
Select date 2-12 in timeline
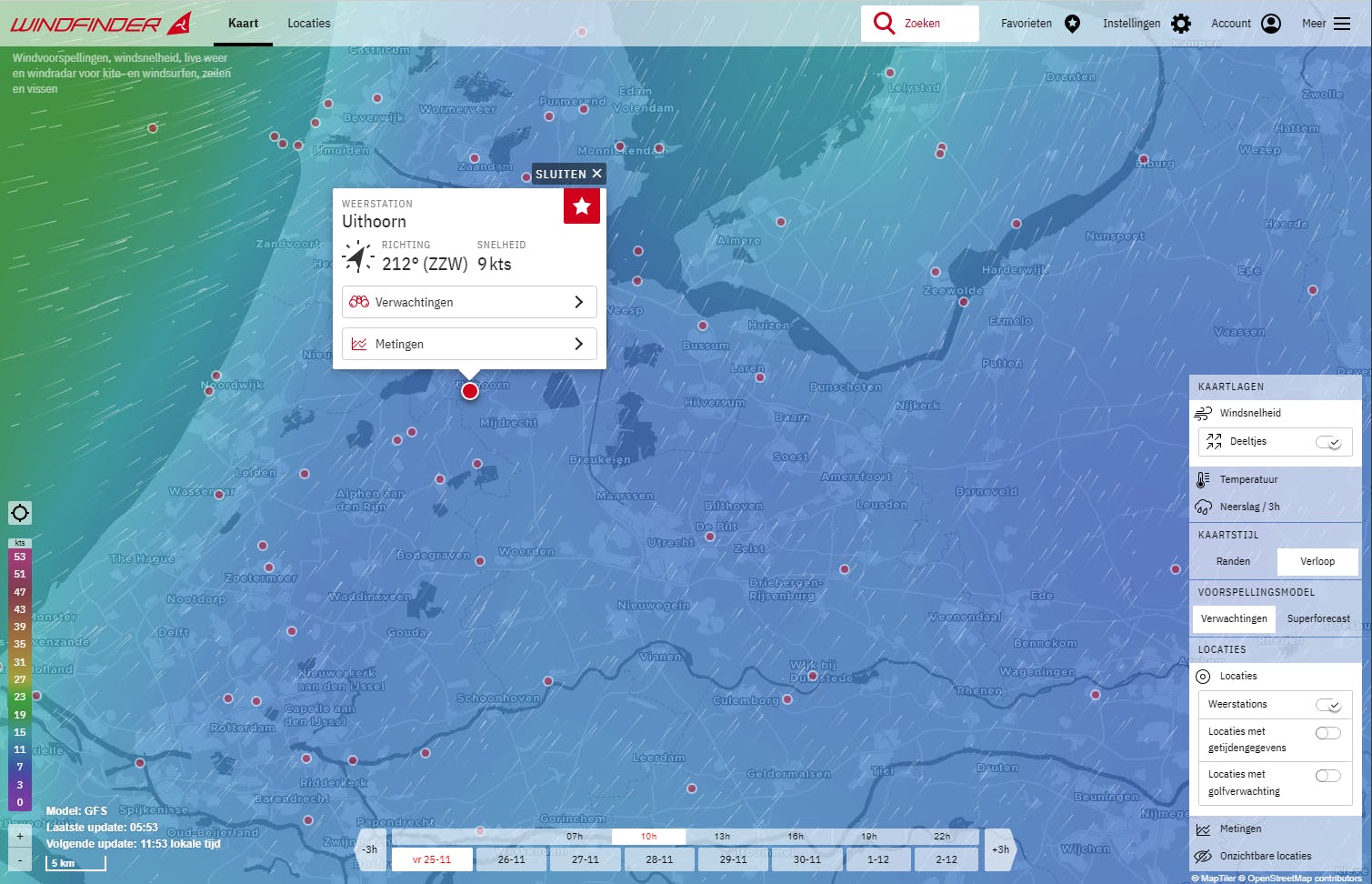[x=946, y=859]
